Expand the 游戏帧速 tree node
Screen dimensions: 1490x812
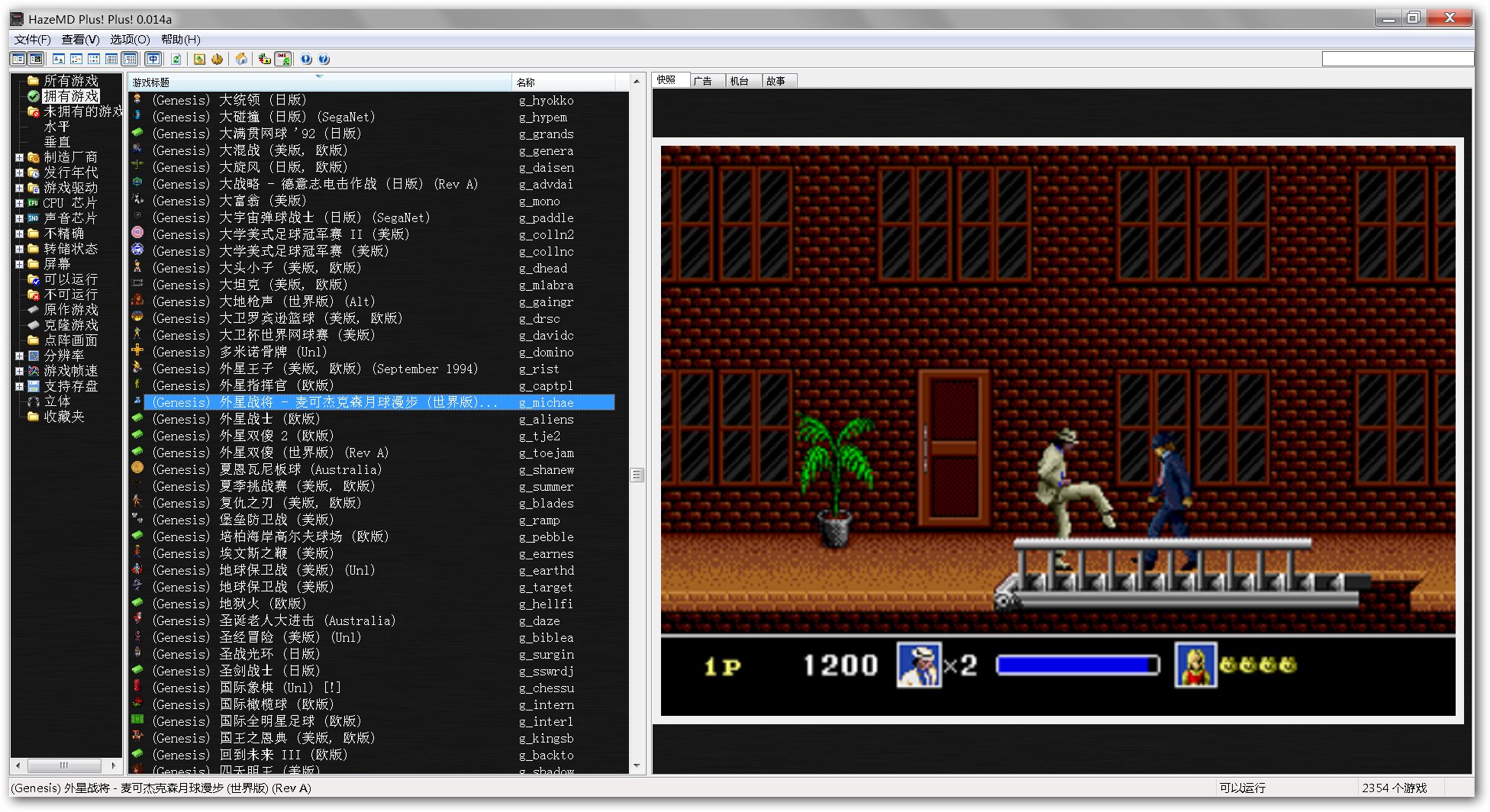19,372
